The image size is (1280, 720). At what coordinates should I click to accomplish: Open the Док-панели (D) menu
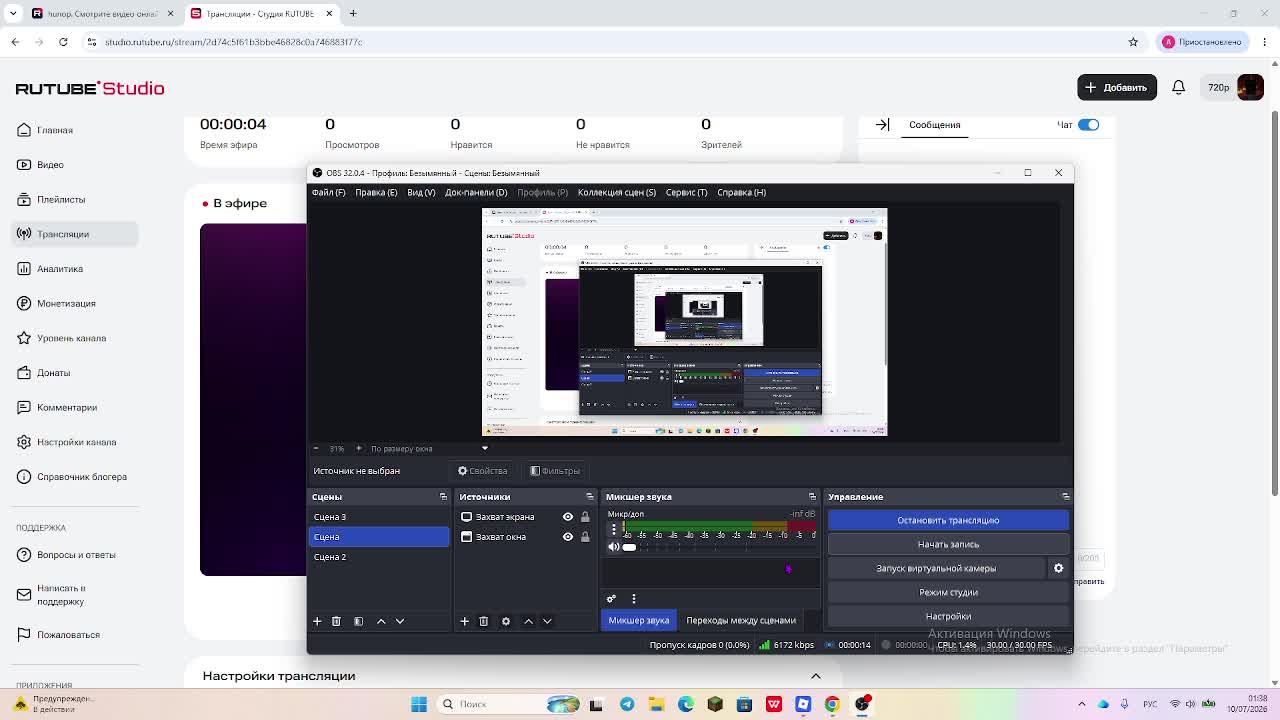point(476,192)
